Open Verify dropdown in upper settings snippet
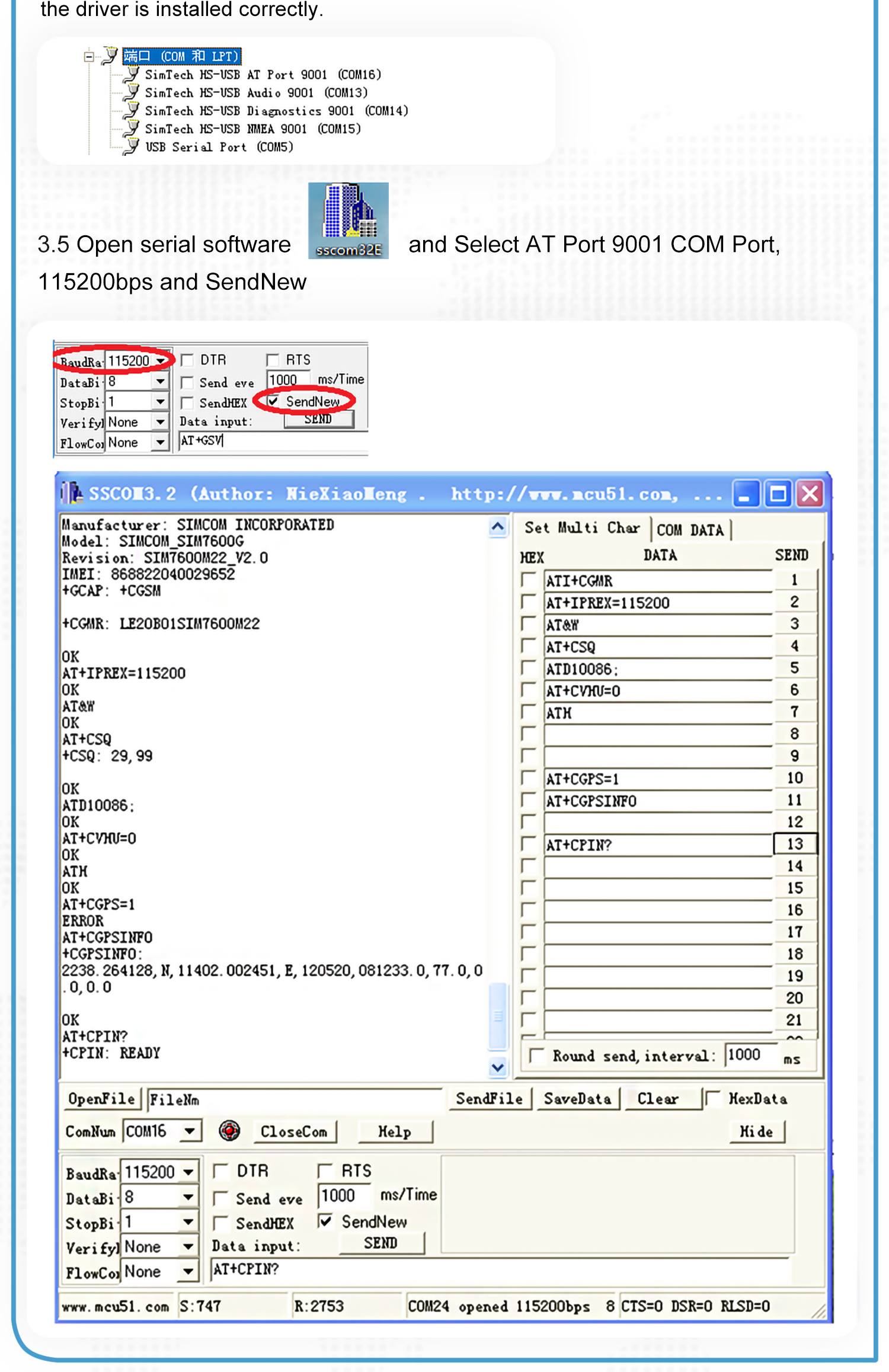Image resolution: width=889 pixels, height=1372 pixels. pyautogui.click(x=160, y=422)
